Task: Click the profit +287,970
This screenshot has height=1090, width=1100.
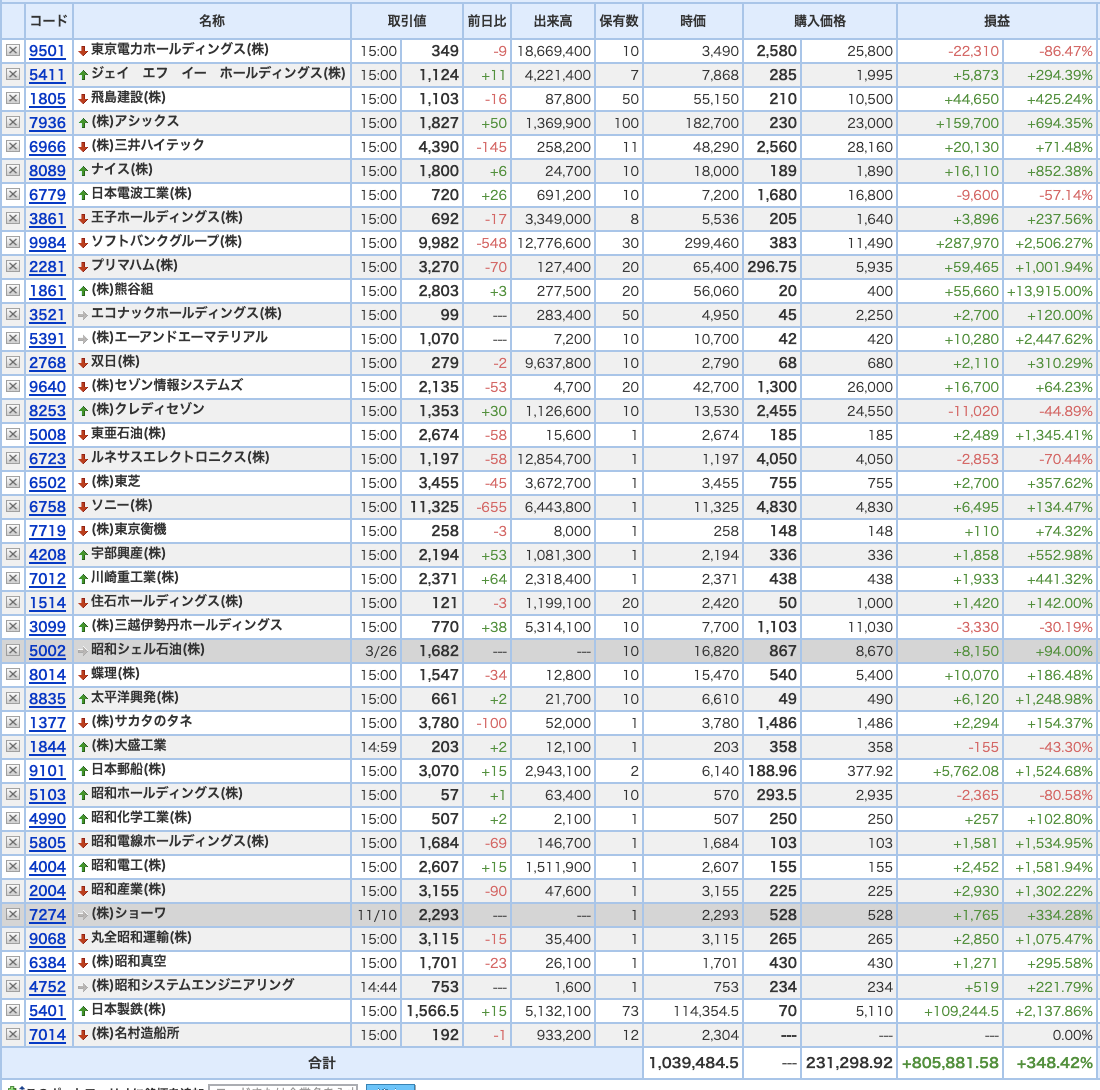Action: pyautogui.click(x=967, y=243)
